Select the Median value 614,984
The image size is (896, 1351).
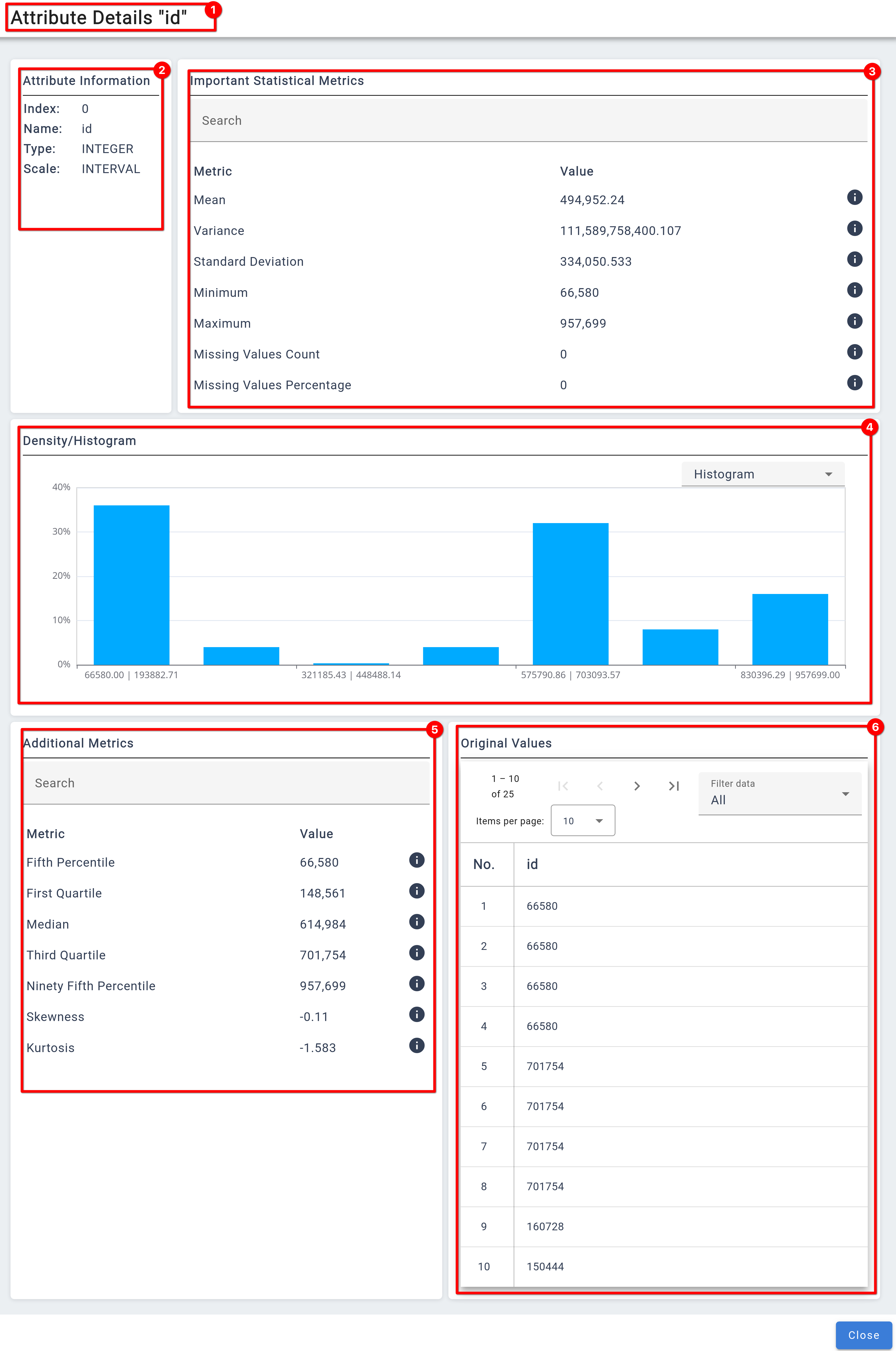point(323,924)
